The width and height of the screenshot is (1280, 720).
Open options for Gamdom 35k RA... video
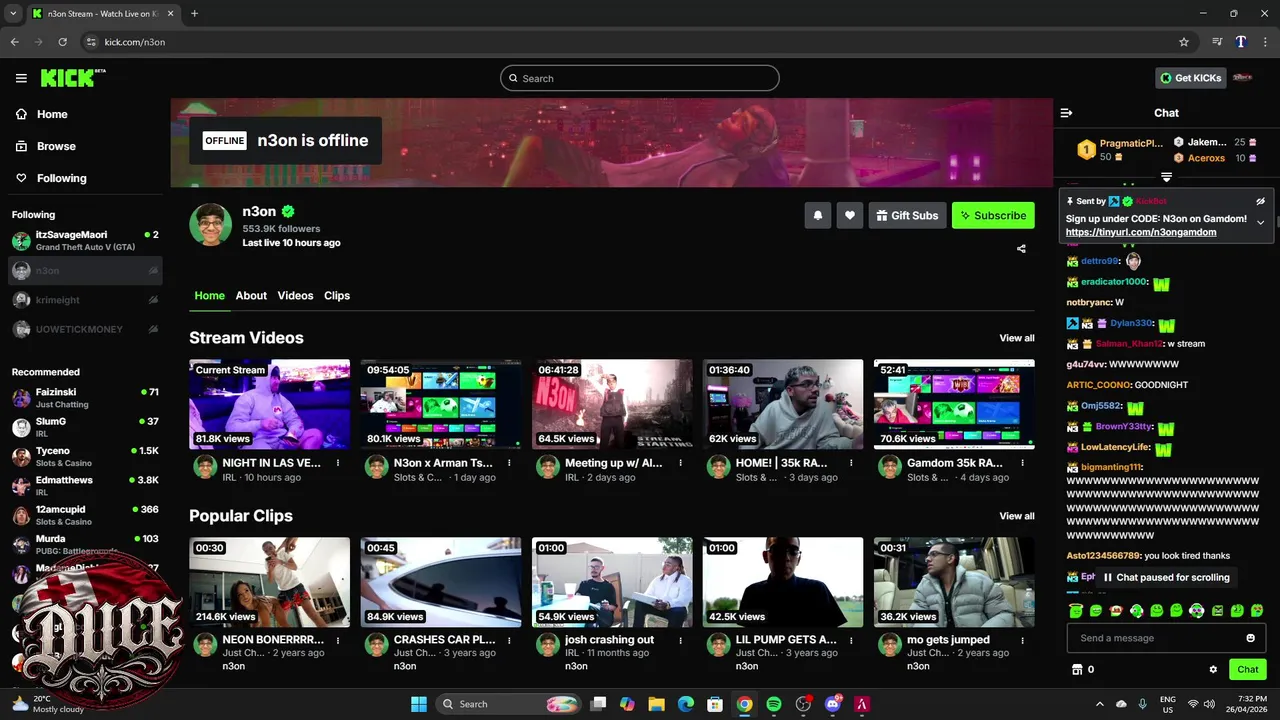point(1022,463)
